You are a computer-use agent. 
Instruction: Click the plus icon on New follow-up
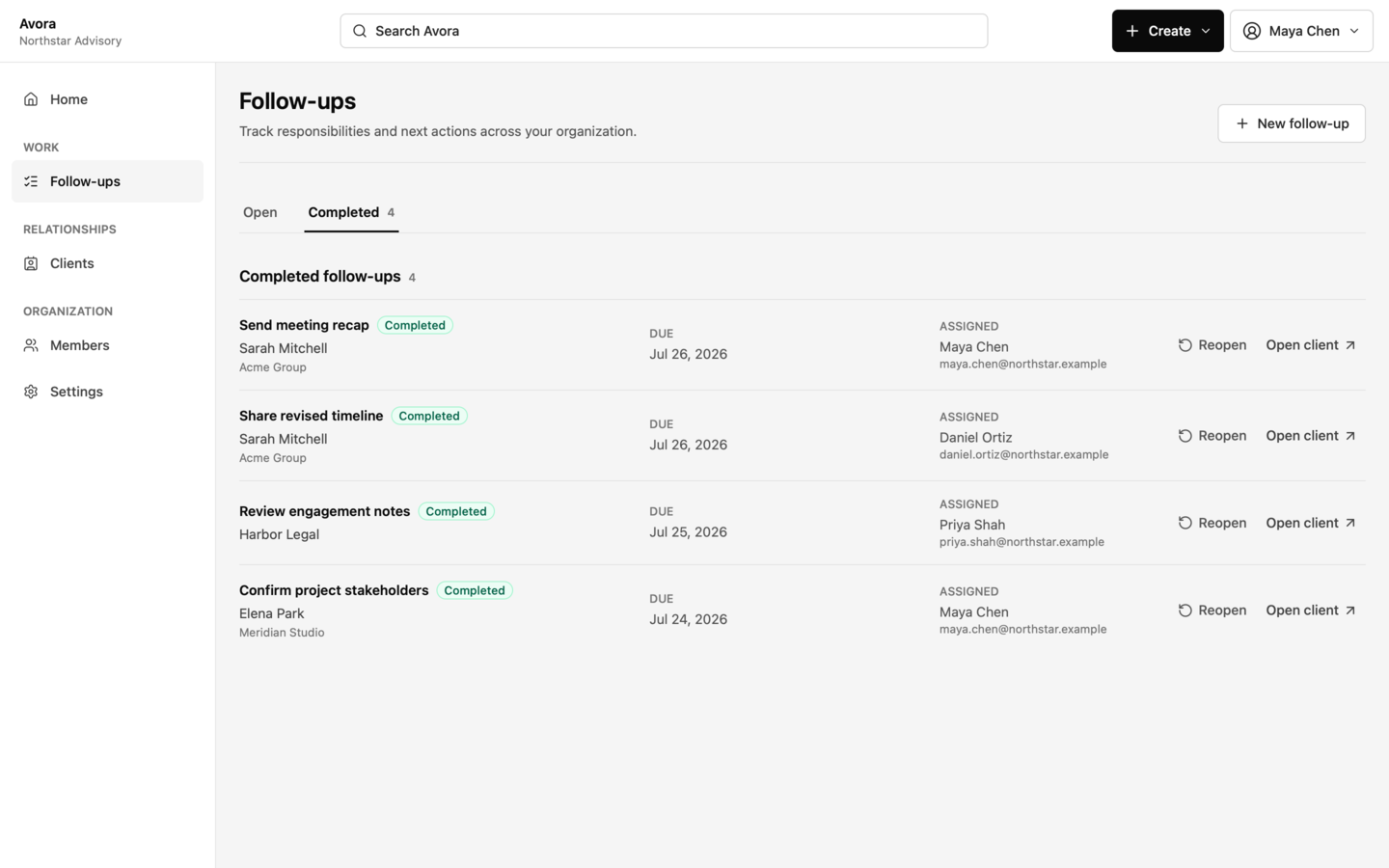1242,123
